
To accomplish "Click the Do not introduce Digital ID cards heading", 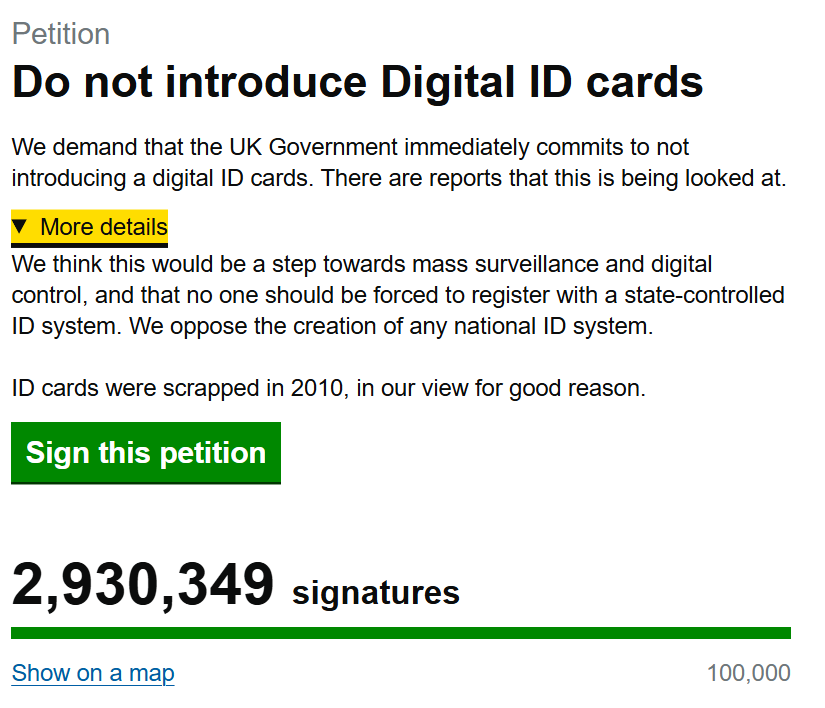I will 357,83.
